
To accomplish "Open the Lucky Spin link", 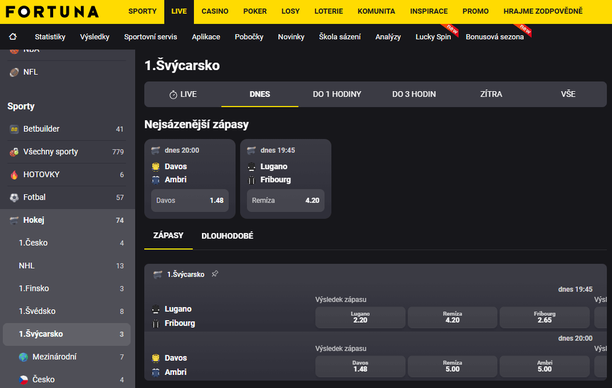I will click(433, 37).
